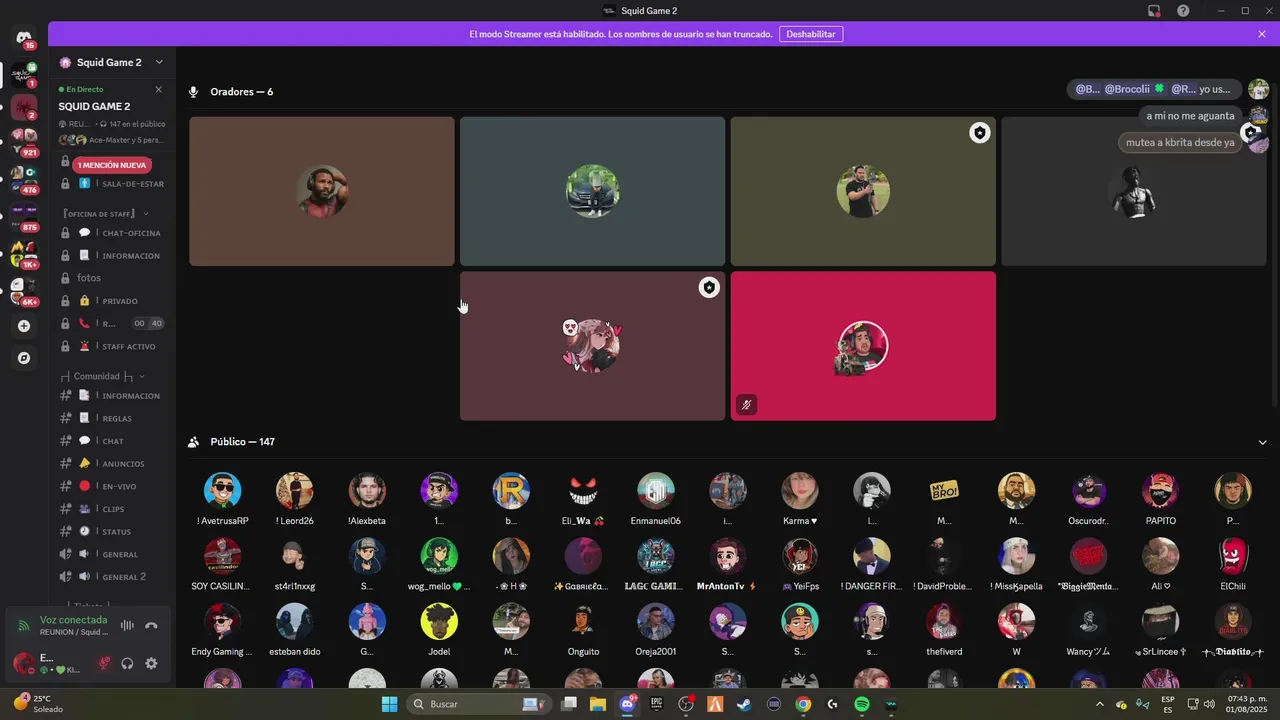1280x720 pixels.
Task: Open chat message 'a mi no me aguanta'
Action: pyautogui.click(x=1190, y=116)
